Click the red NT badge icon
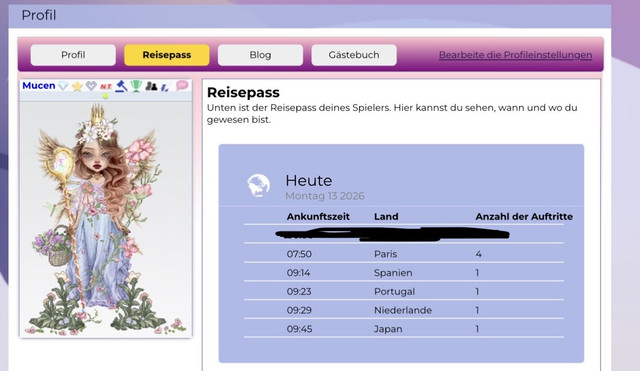The height and width of the screenshot is (371, 640). [x=106, y=87]
